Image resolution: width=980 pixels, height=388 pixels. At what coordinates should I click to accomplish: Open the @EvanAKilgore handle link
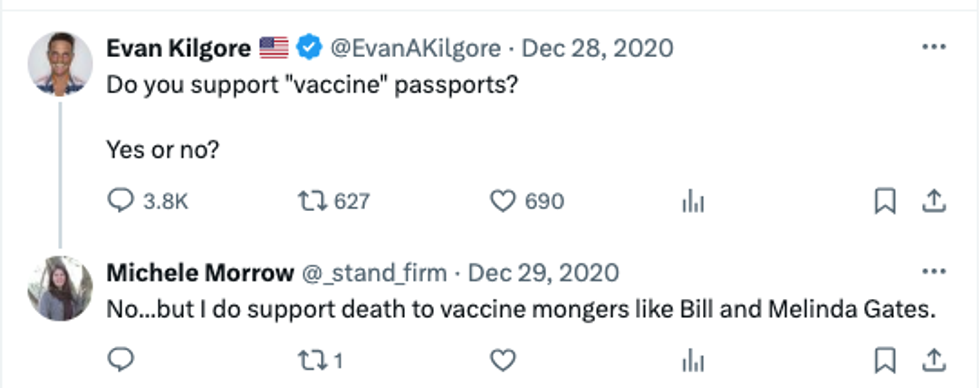pyautogui.click(x=415, y=48)
